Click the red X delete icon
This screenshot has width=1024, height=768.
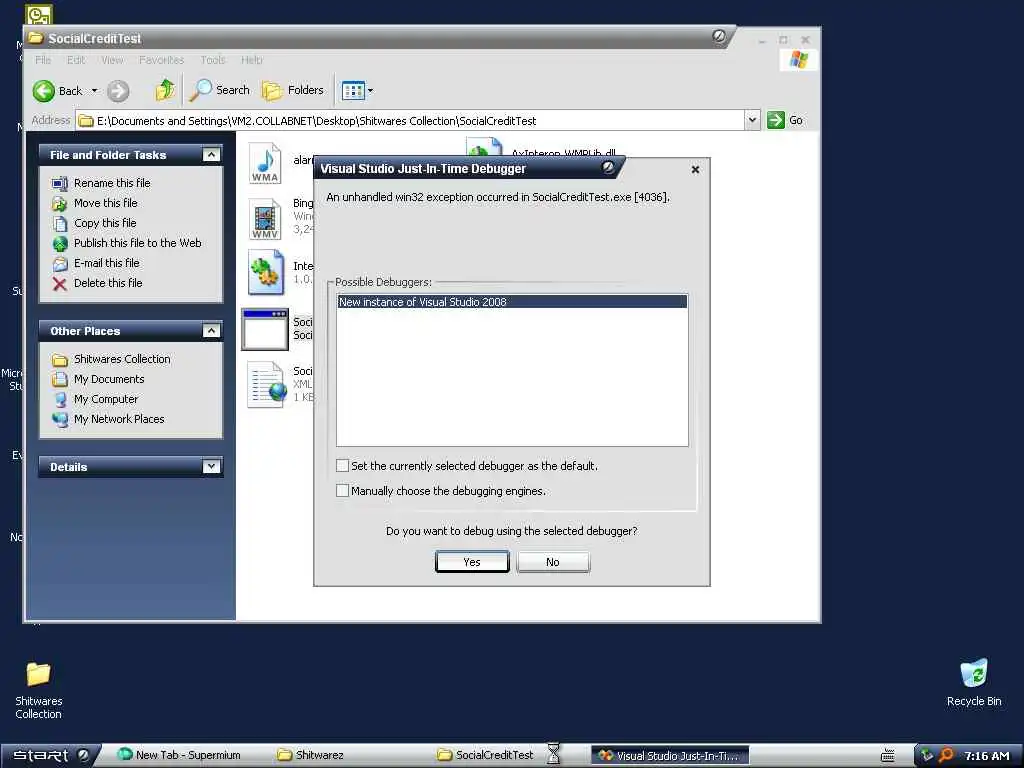[x=59, y=283]
